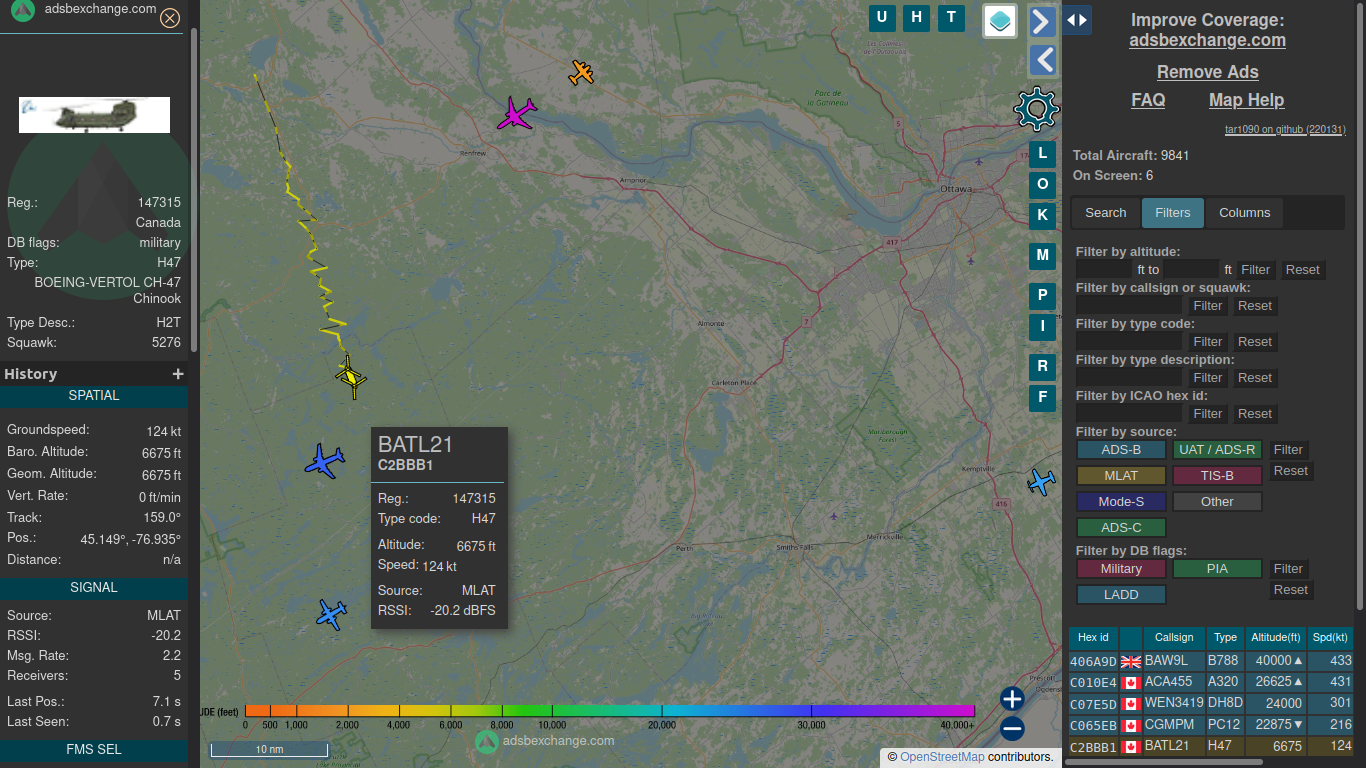Toggle the MLAT source filter
The height and width of the screenshot is (768, 1366).
point(1121,476)
